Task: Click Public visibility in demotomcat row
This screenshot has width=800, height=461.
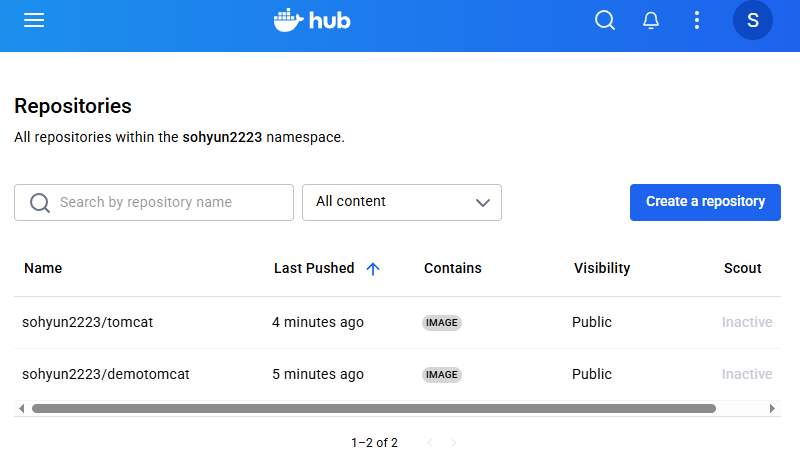Action: (x=592, y=374)
